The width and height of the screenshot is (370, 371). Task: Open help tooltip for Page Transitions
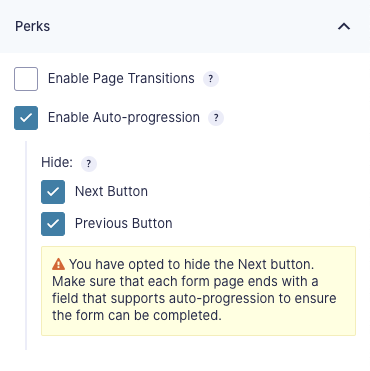(x=211, y=79)
